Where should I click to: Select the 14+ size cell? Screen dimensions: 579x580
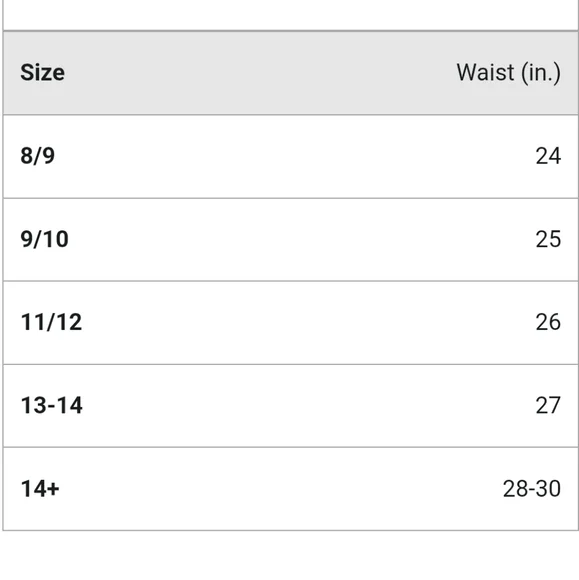click(x=40, y=488)
